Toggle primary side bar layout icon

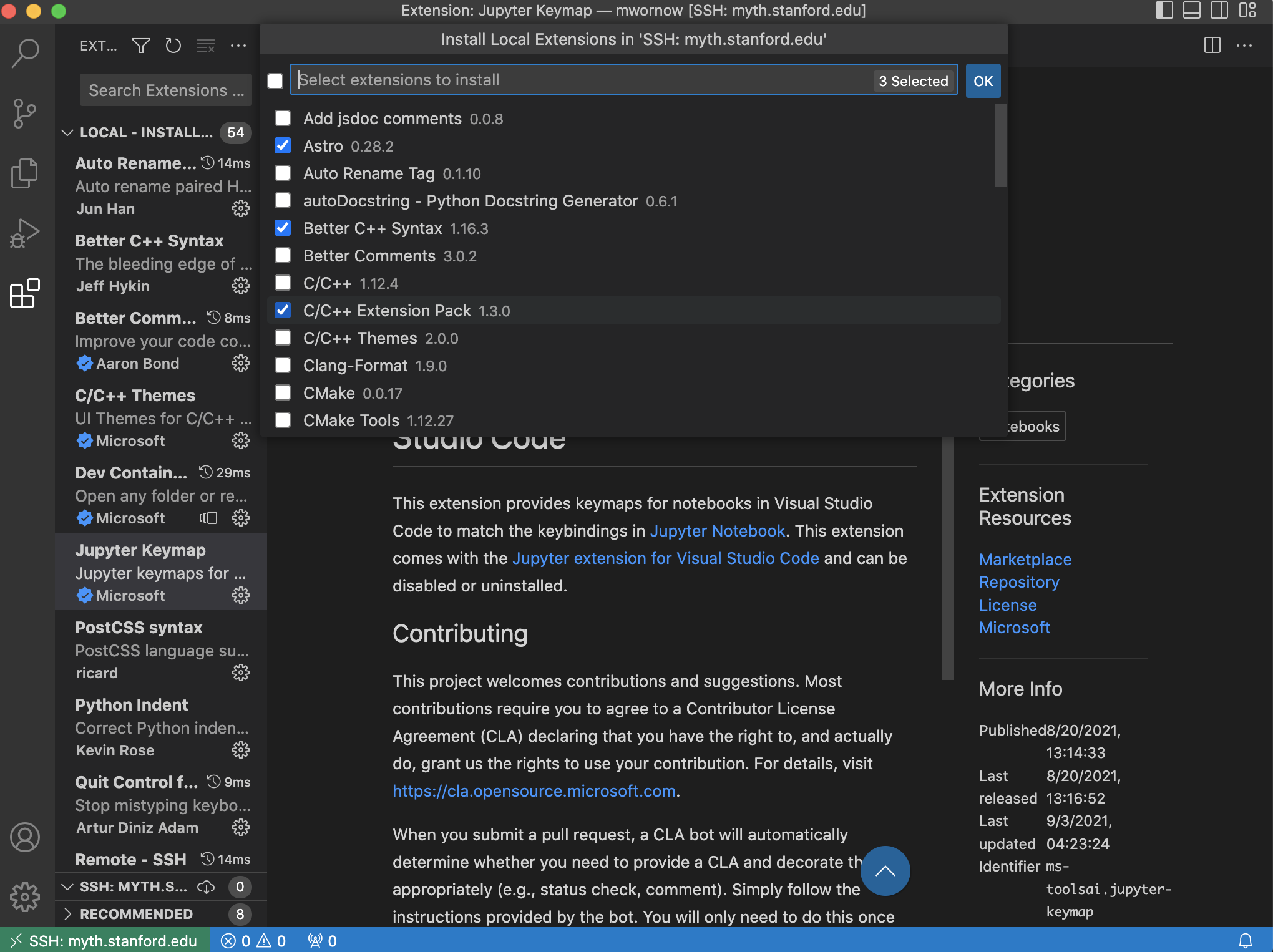click(1164, 11)
